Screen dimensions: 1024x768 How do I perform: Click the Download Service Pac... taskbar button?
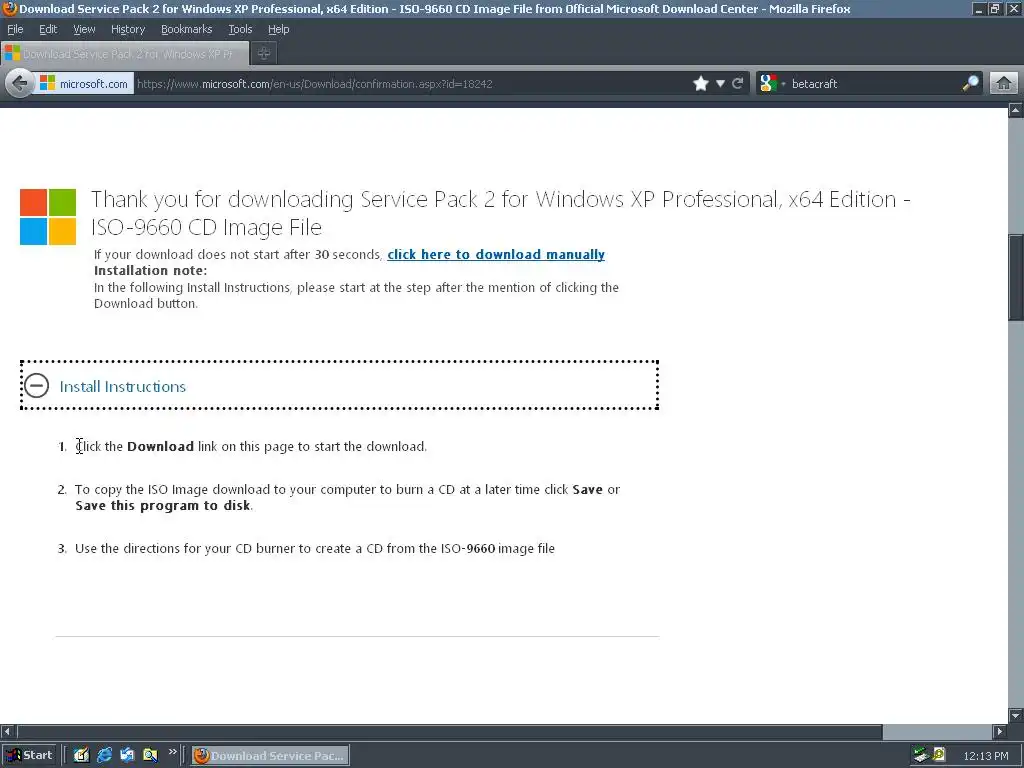pyautogui.click(x=270, y=756)
